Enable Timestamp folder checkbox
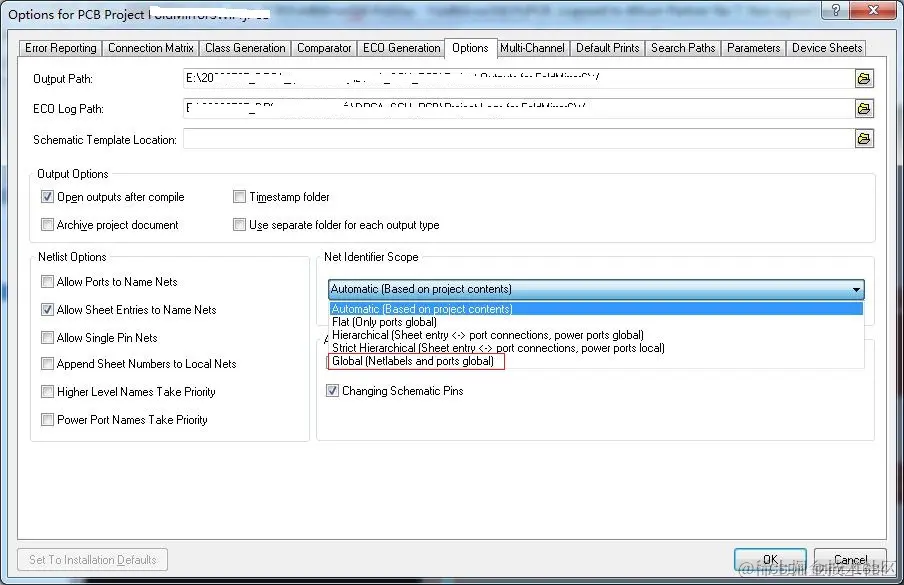The height and width of the screenshot is (585, 904). (239, 197)
